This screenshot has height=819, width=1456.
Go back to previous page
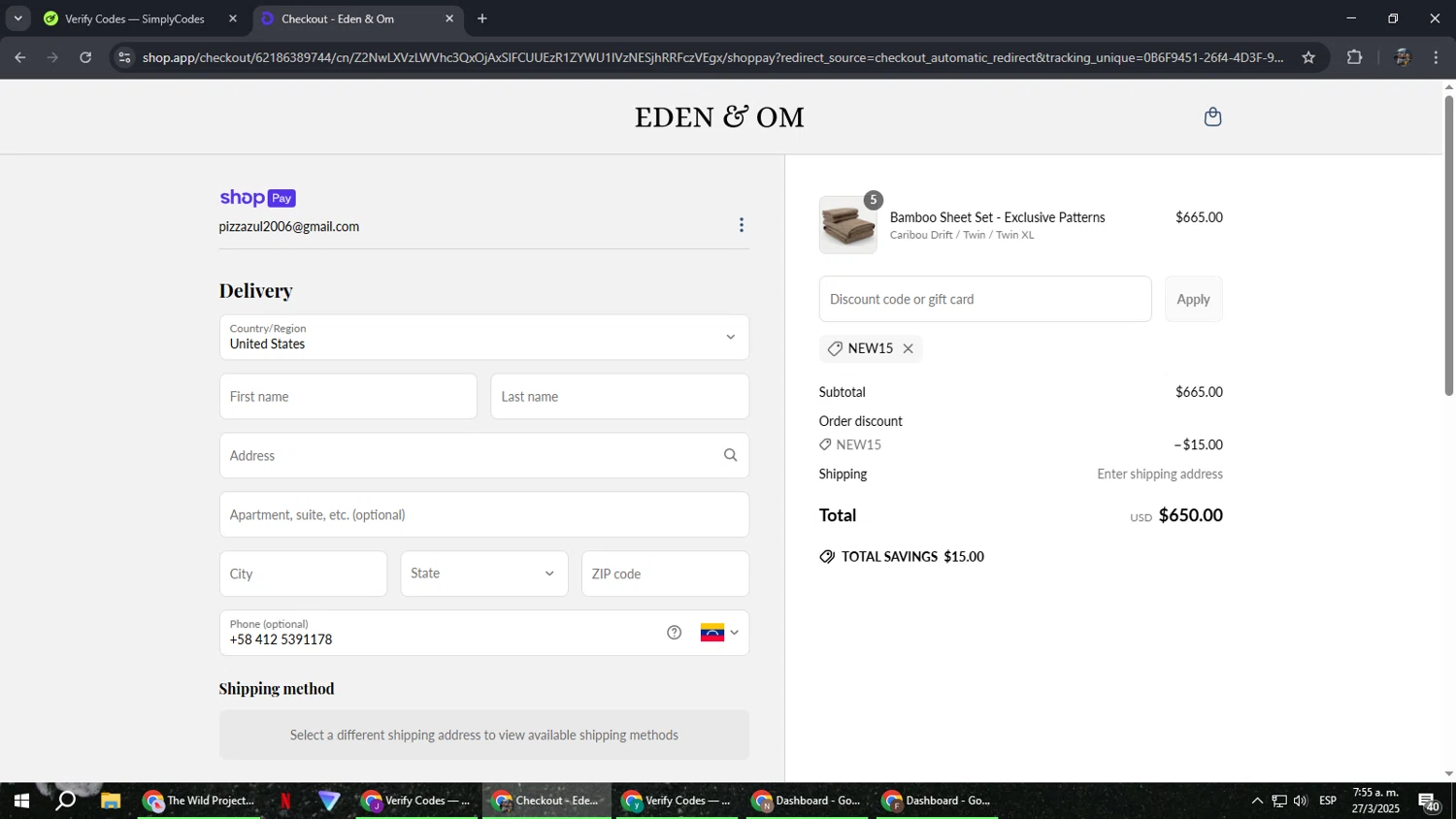pyautogui.click(x=20, y=57)
